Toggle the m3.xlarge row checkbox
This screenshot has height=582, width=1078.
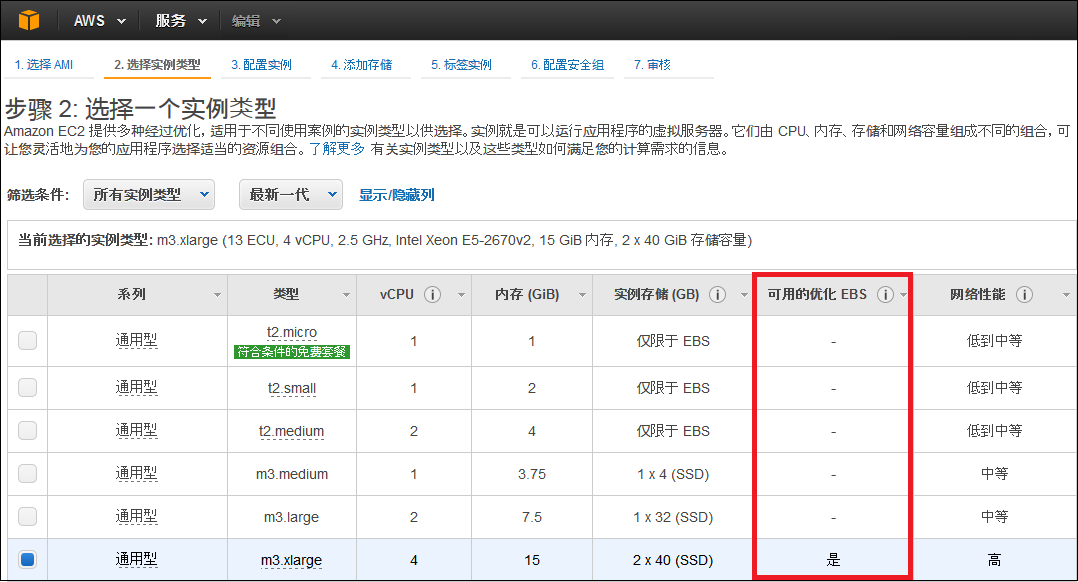28,559
